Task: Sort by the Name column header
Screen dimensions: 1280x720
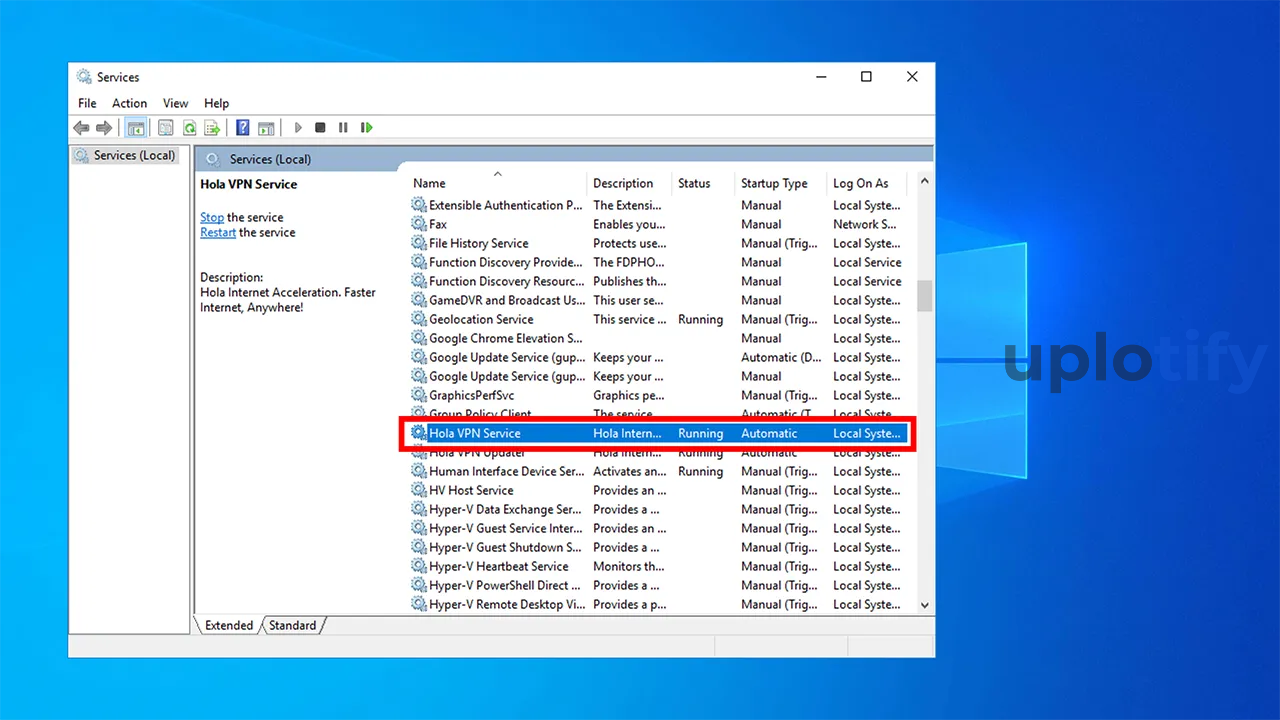Action: click(497, 183)
